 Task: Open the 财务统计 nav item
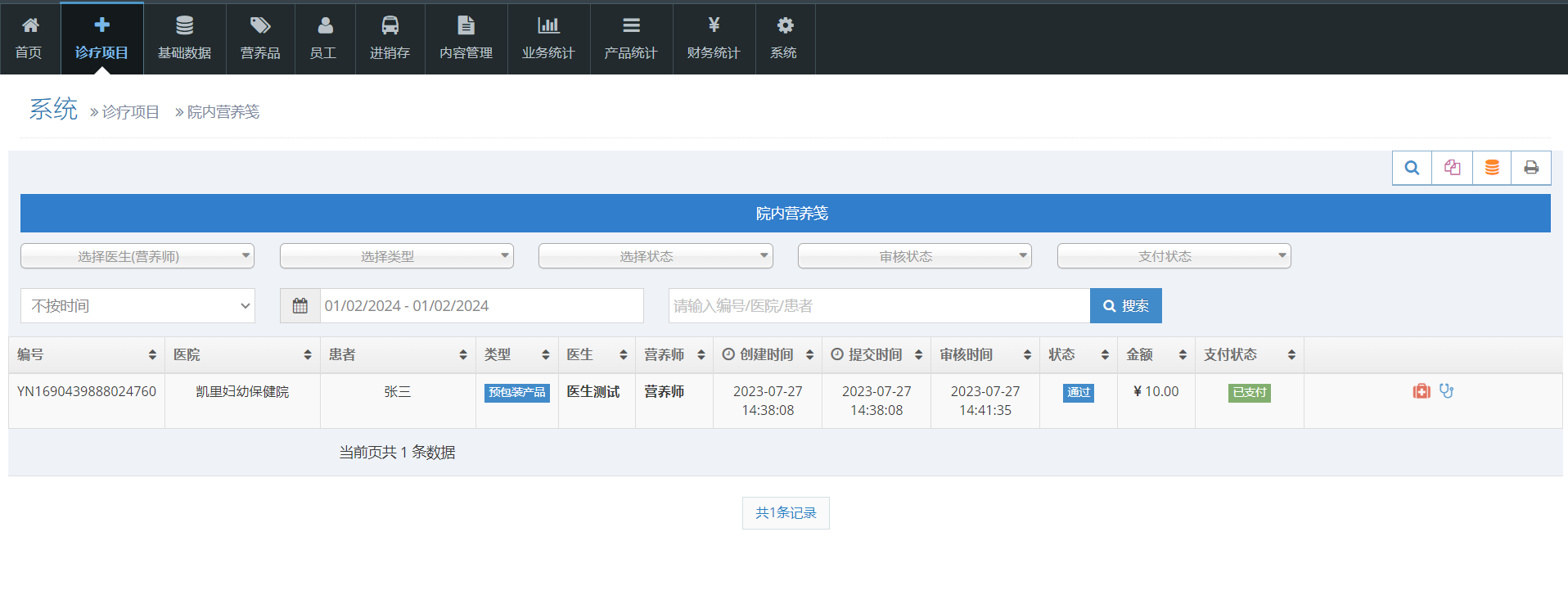click(x=714, y=38)
